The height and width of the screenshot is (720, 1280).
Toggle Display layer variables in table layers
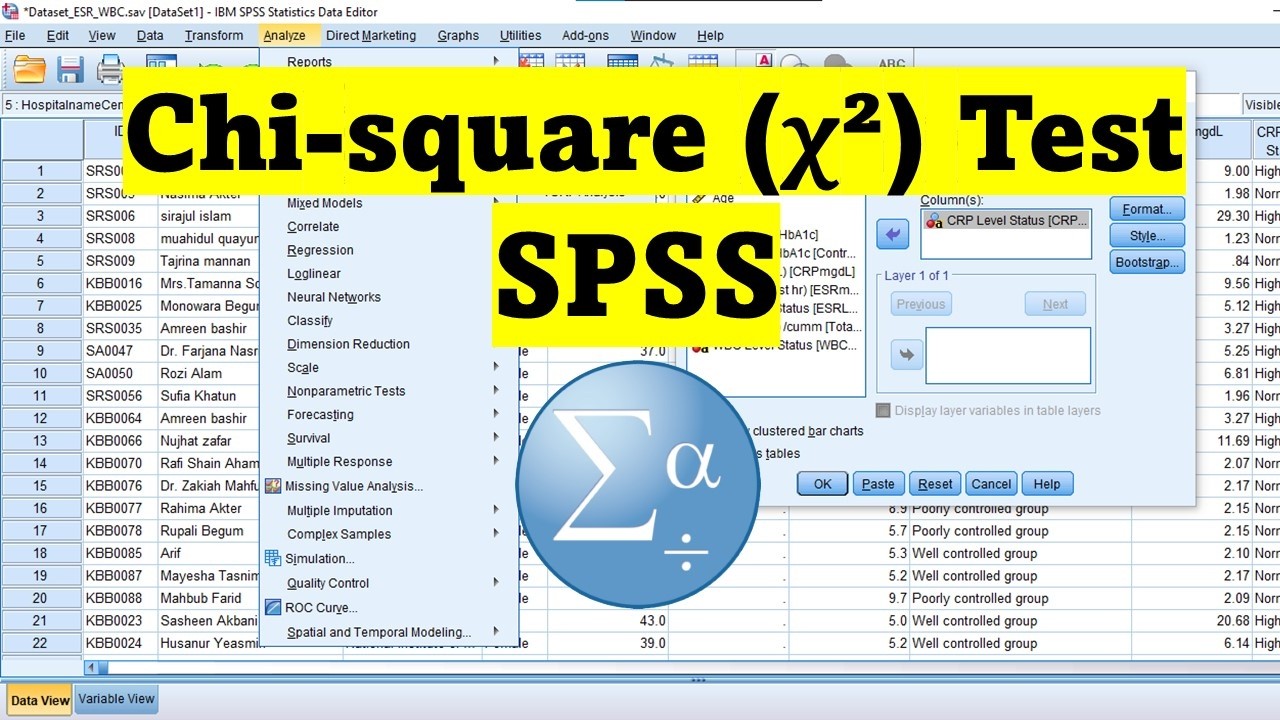click(883, 410)
